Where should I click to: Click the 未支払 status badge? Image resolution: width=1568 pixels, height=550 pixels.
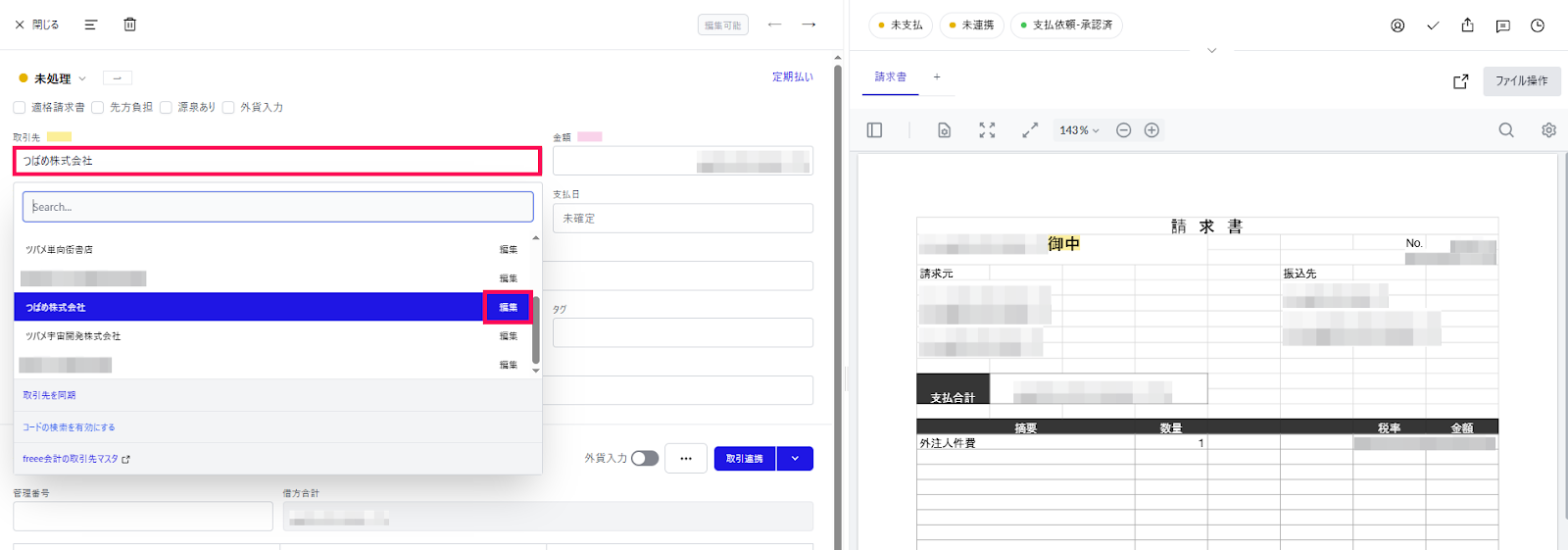(901, 25)
